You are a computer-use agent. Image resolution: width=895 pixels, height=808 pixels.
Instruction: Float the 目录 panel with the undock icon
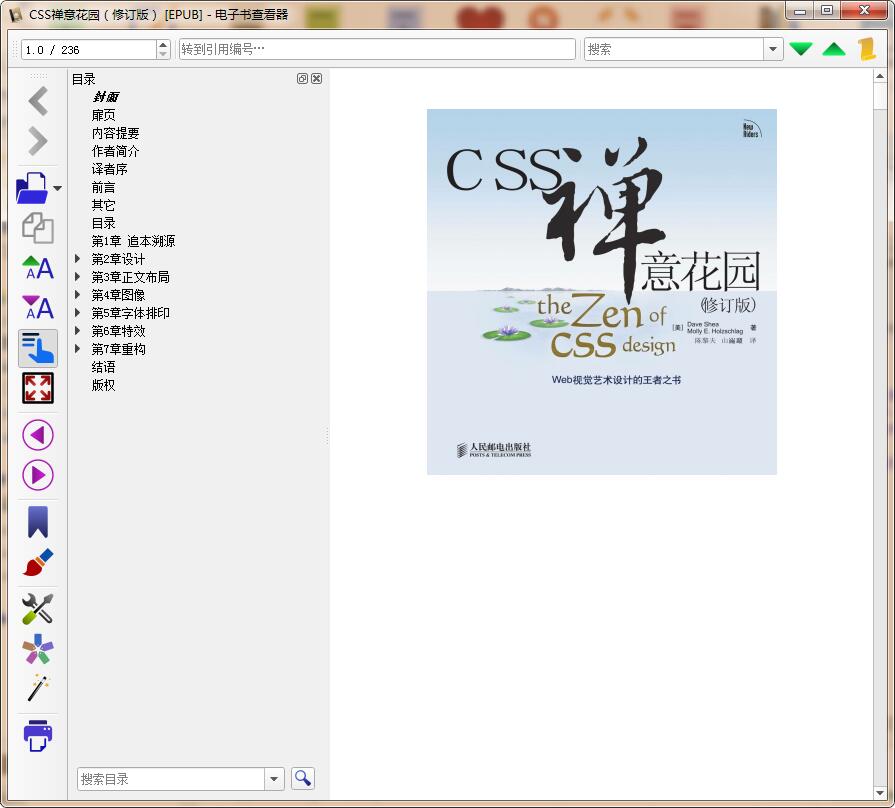[x=302, y=79]
